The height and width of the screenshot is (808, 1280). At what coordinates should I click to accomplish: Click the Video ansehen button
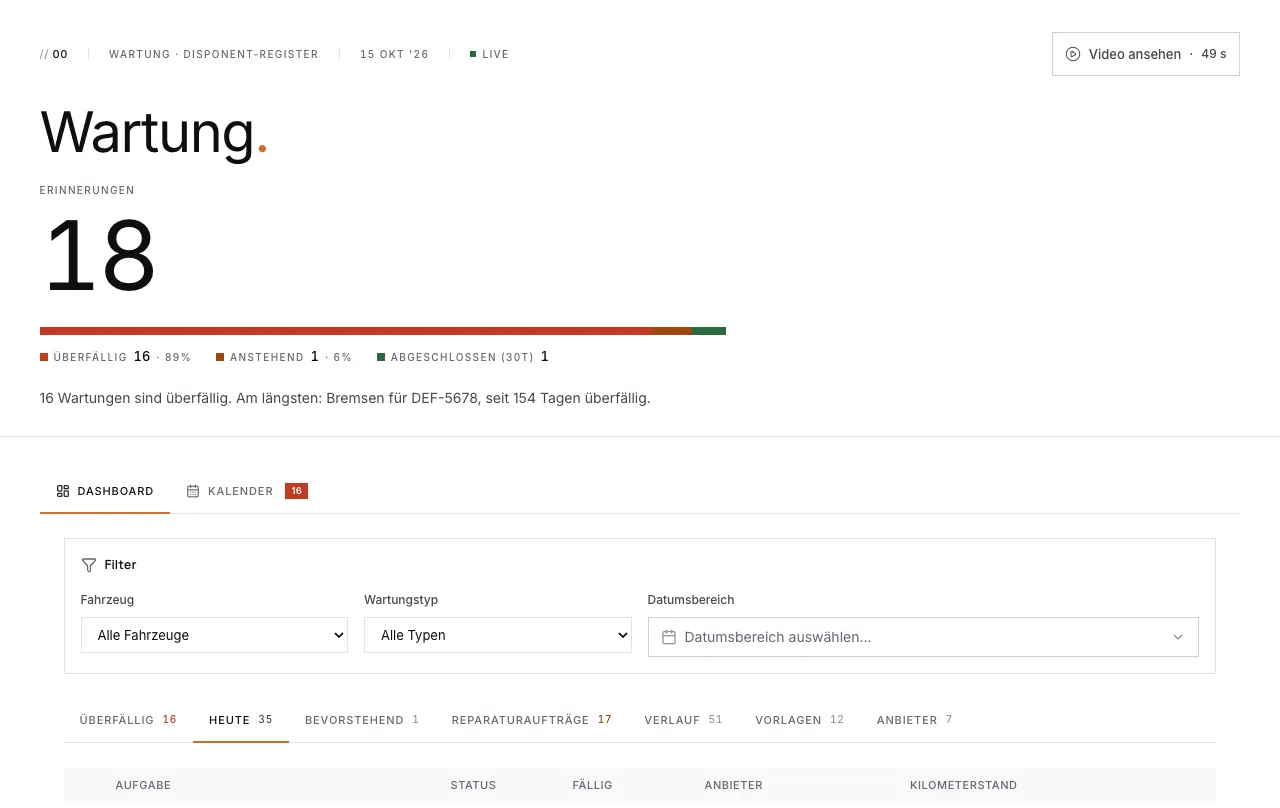1146,54
